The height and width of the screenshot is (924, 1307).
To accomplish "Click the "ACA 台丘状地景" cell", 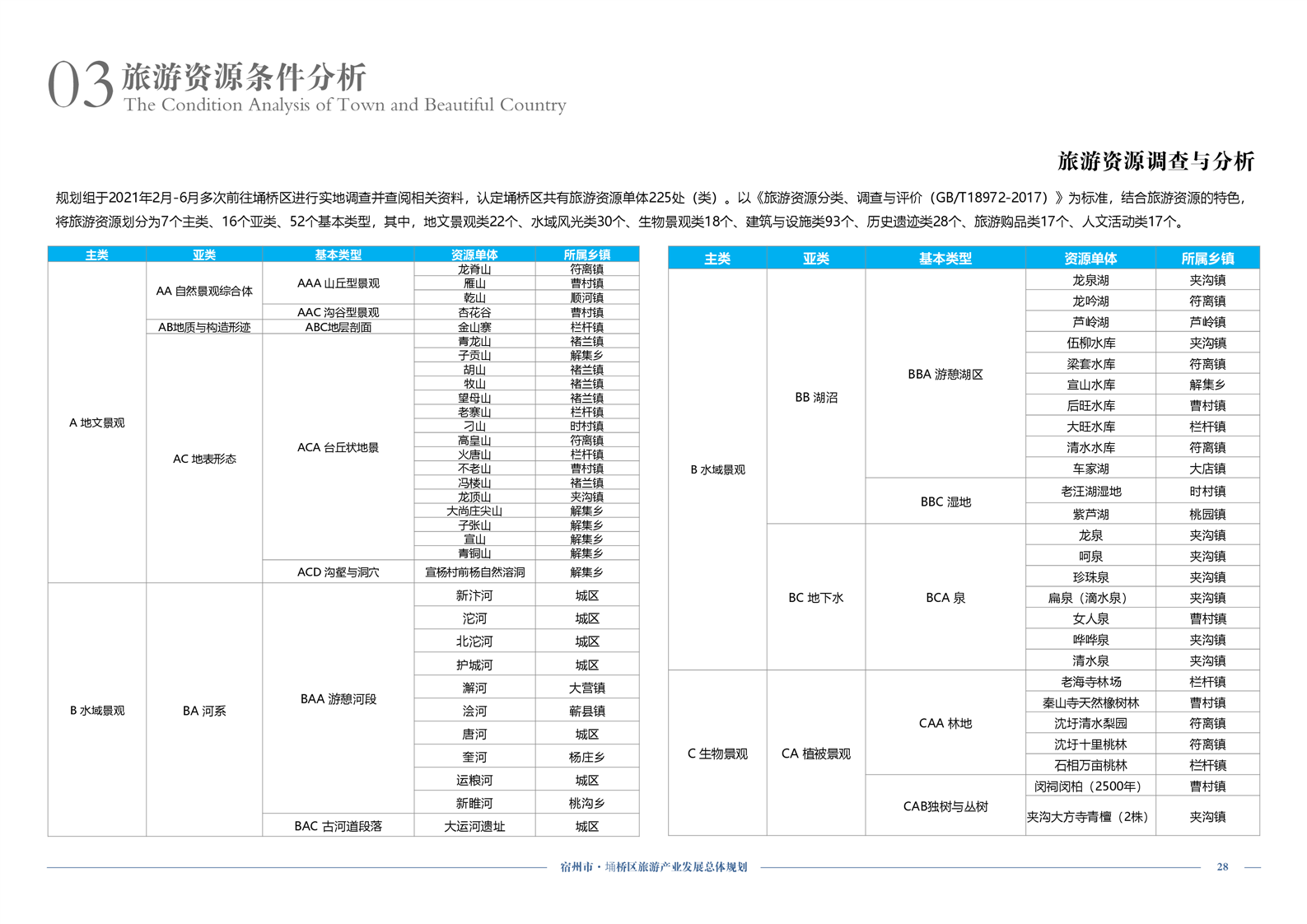I will pos(338,447).
